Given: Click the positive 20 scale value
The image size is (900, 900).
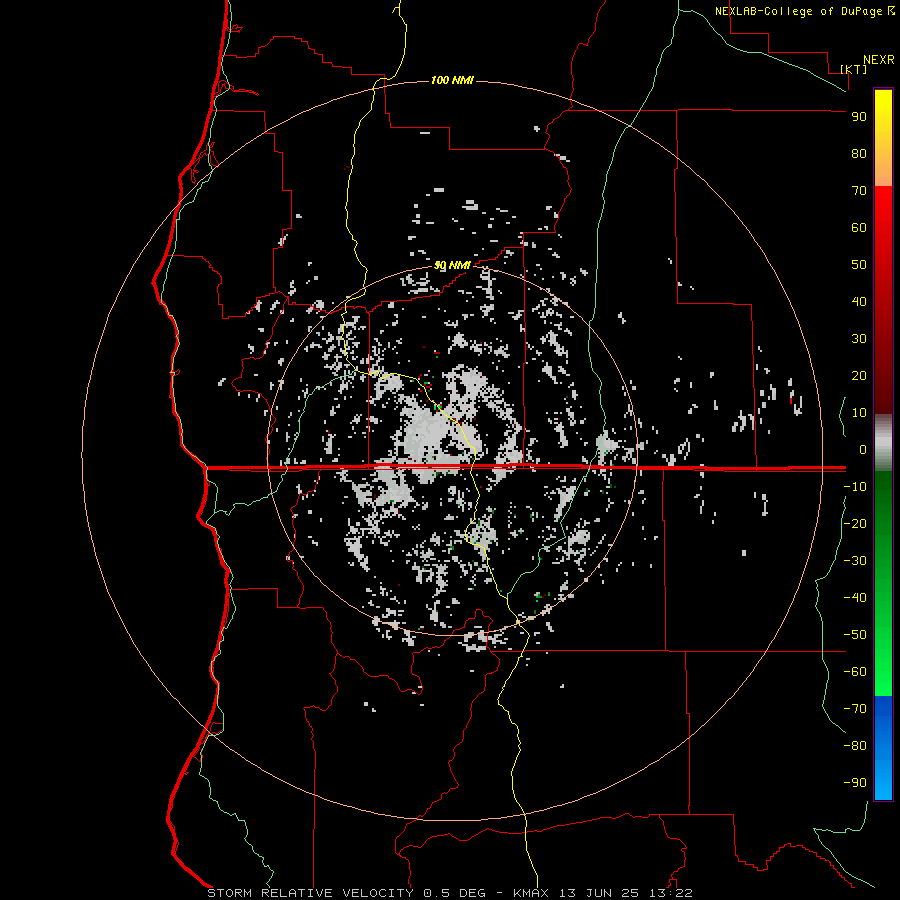Looking at the screenshot, I should [x=859, y=375].
